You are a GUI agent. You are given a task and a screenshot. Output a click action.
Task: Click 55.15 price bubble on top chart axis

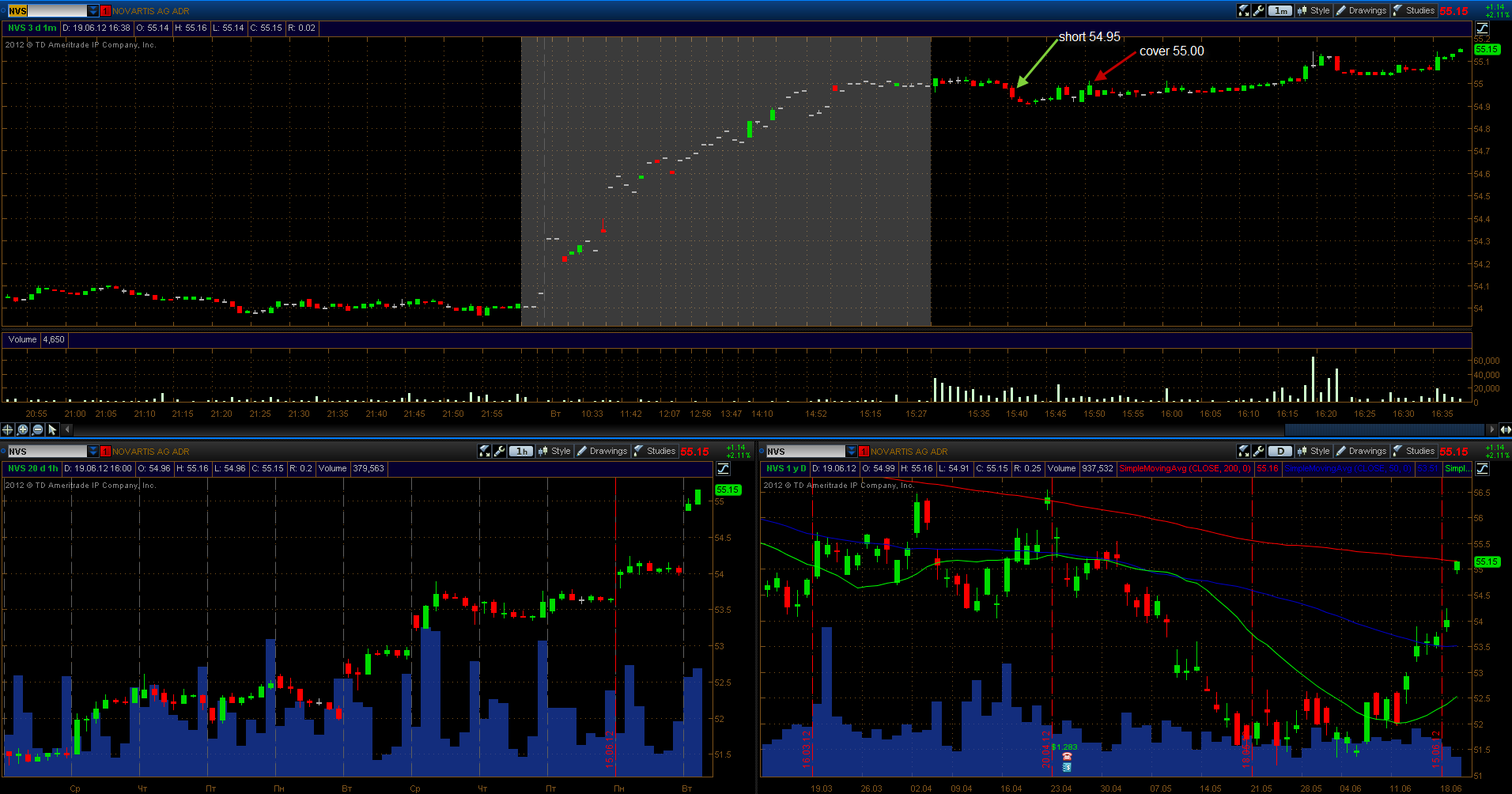point(1487,49)
